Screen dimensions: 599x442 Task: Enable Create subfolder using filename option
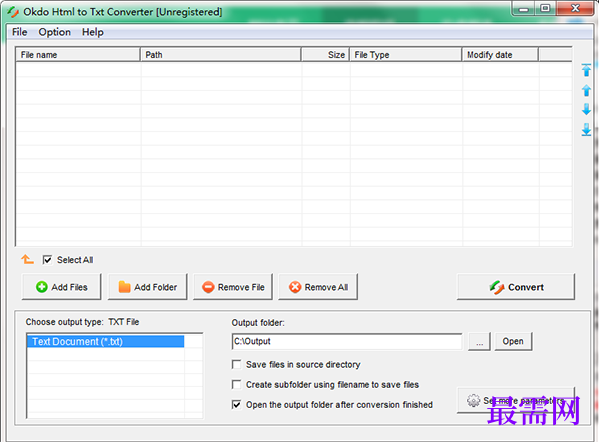pos(236,384)
